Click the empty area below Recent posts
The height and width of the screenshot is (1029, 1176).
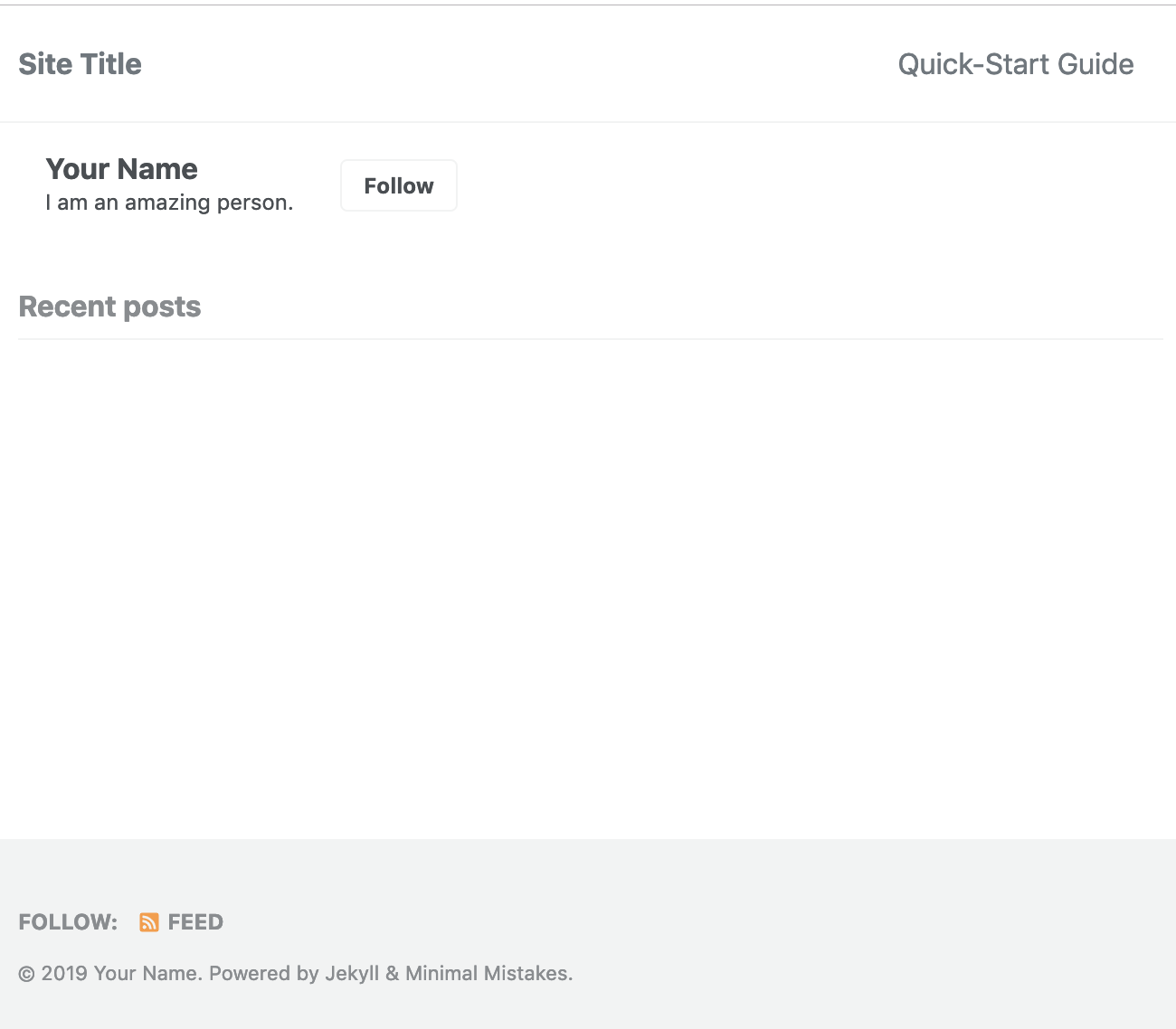click(x=590, y=588)
